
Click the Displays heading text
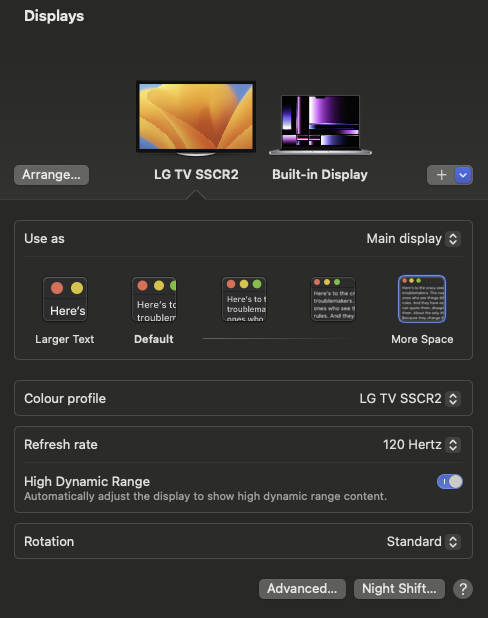pyautogui.click(x=54, y=16)
